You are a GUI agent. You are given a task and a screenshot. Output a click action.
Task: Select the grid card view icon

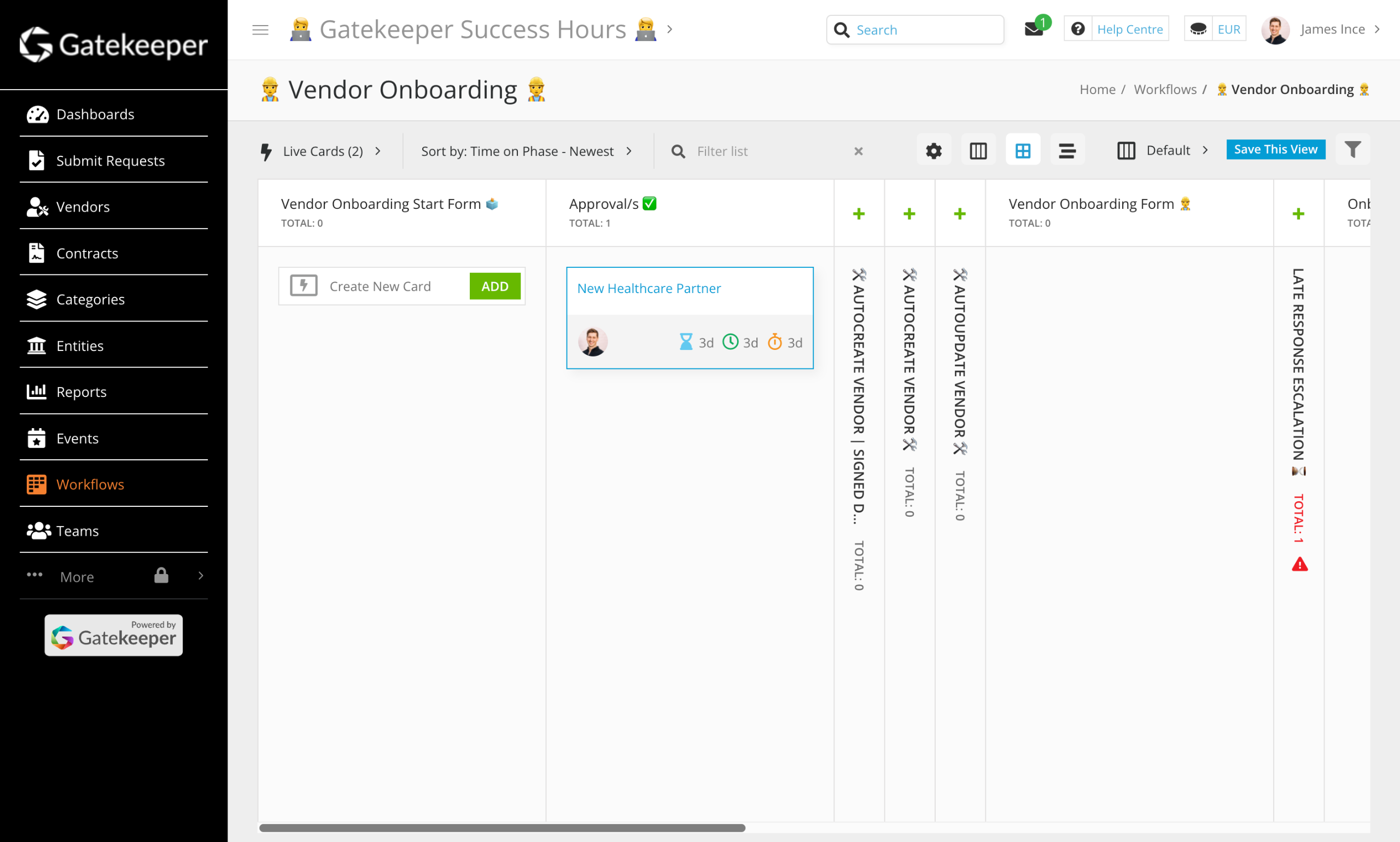click(x=1023, y=150)
